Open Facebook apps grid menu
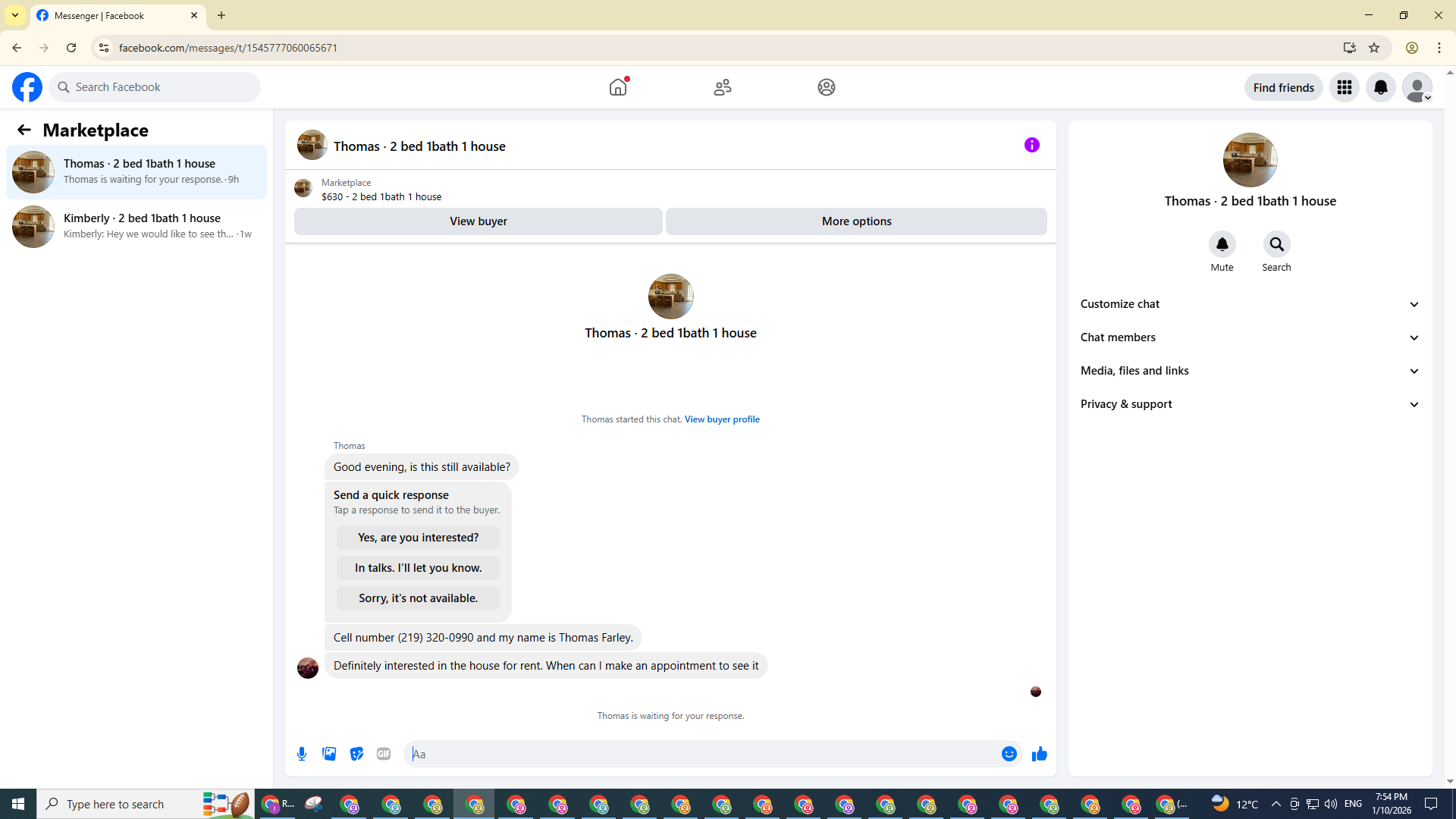 tap(1344, 87)
